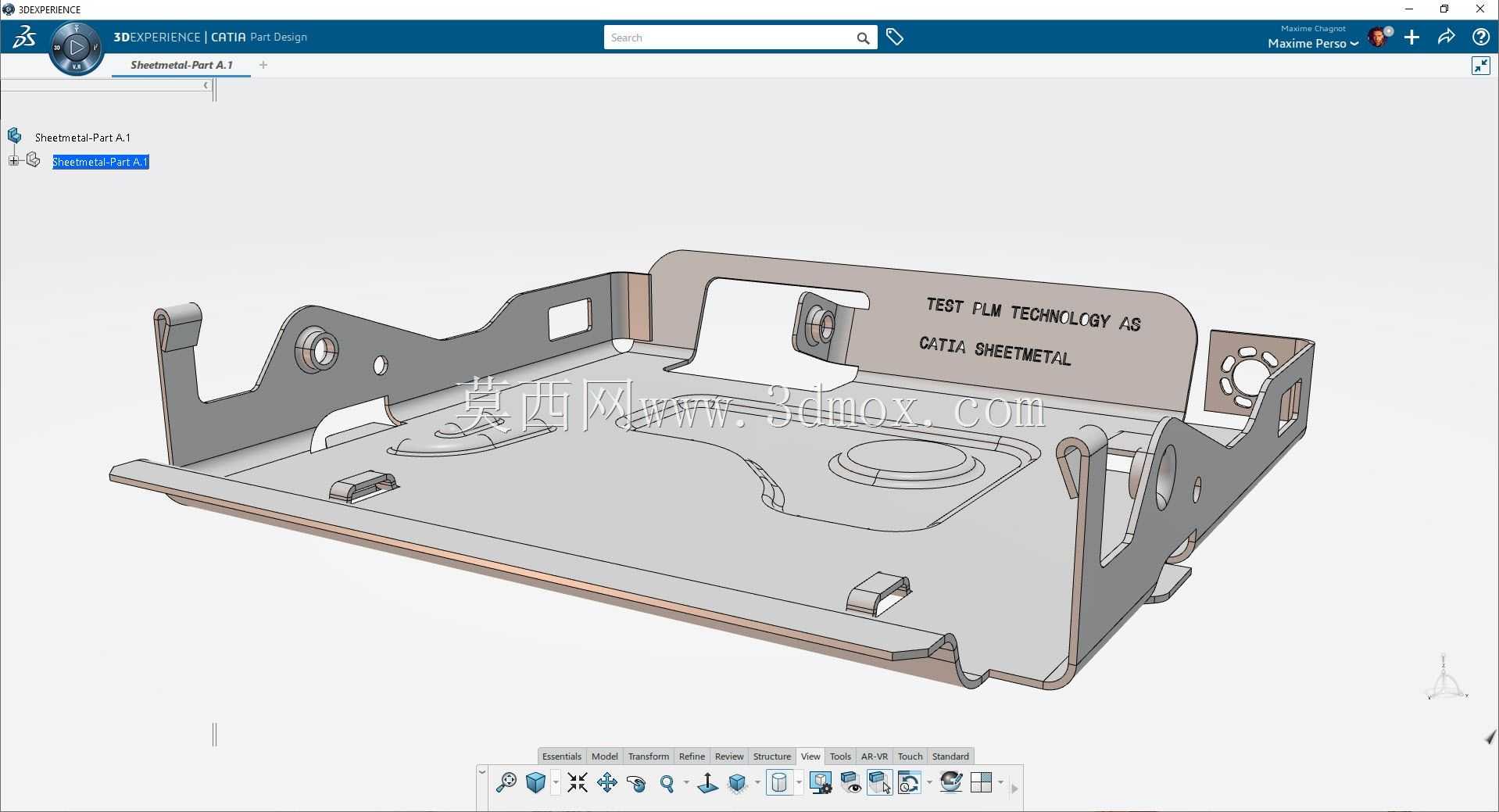Toggle the fullscreen expand arrows icon
This screenshot has height=812, width=1499.
click(x=1480, y=66)
